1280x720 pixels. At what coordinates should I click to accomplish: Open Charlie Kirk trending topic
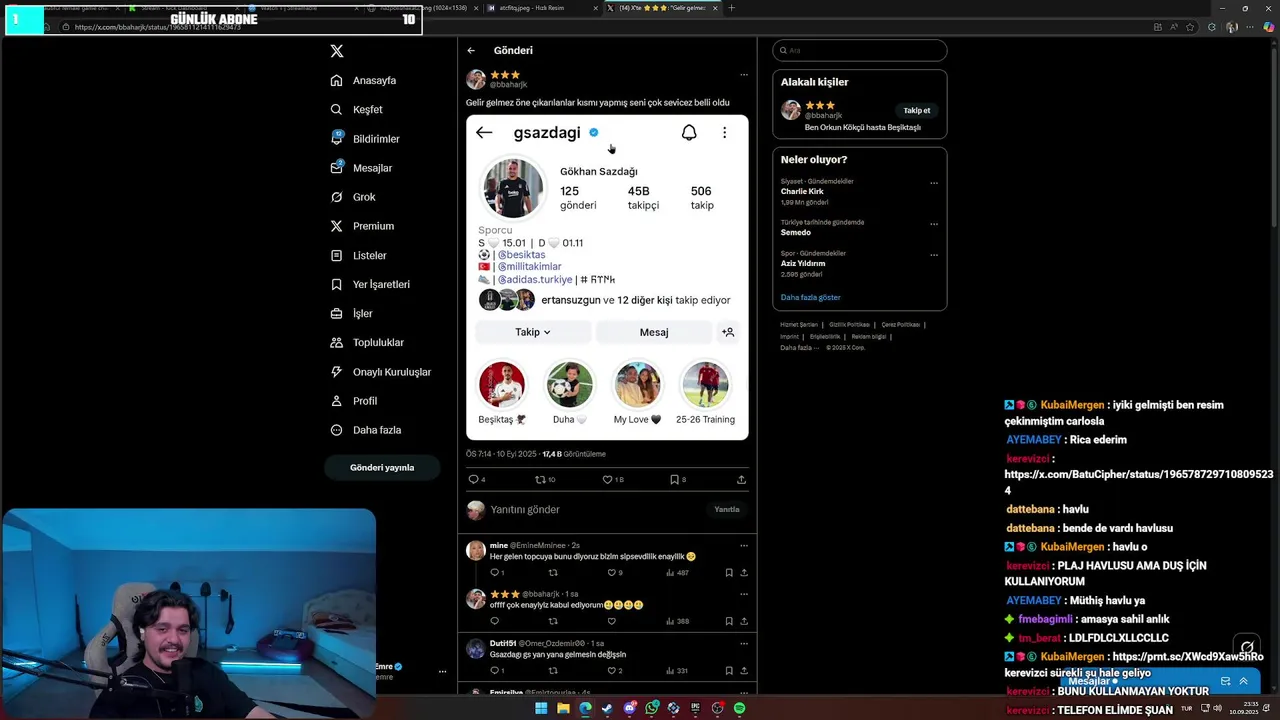tap(801, 191)
